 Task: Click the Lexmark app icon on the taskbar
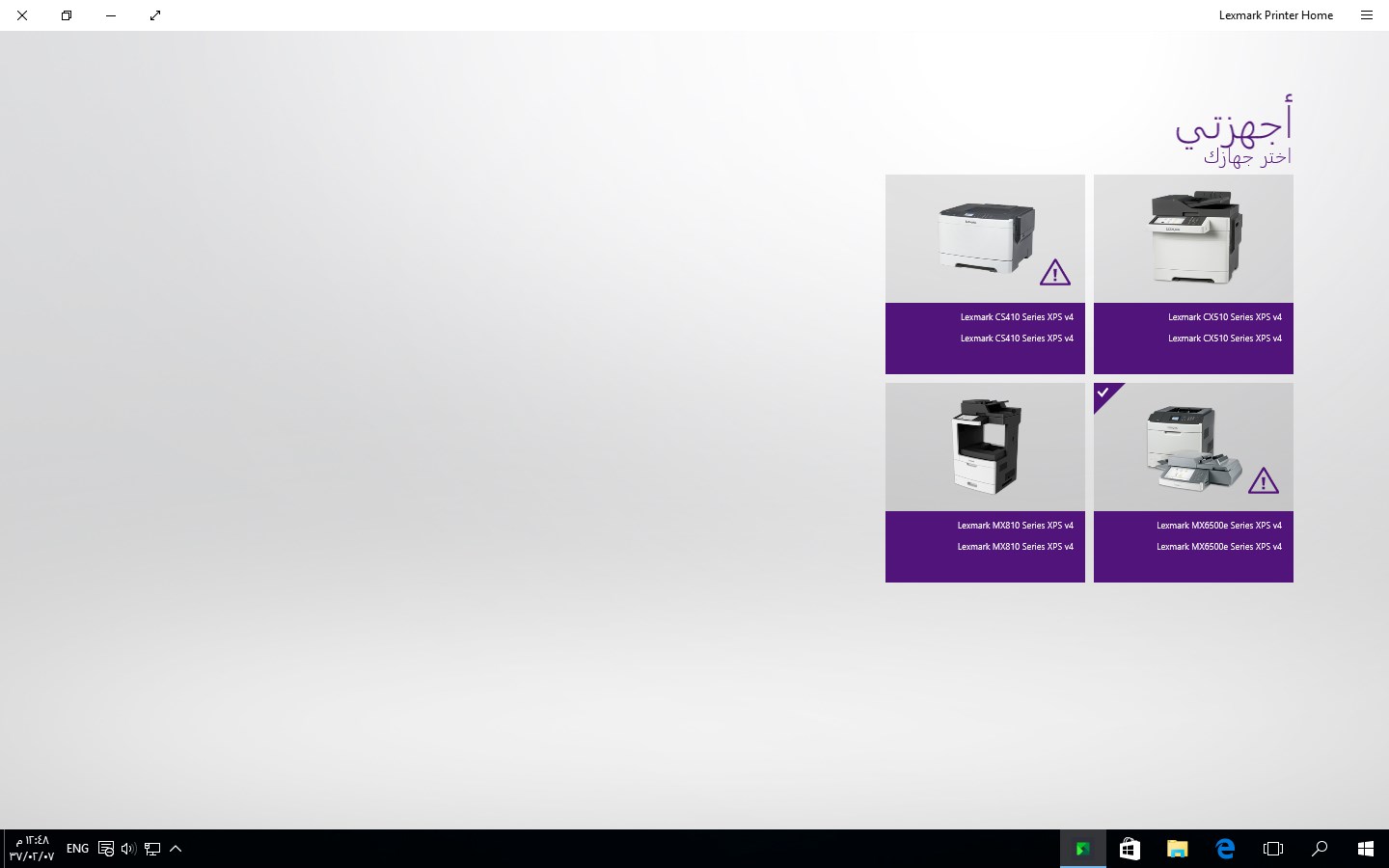tap(1082, 849)
